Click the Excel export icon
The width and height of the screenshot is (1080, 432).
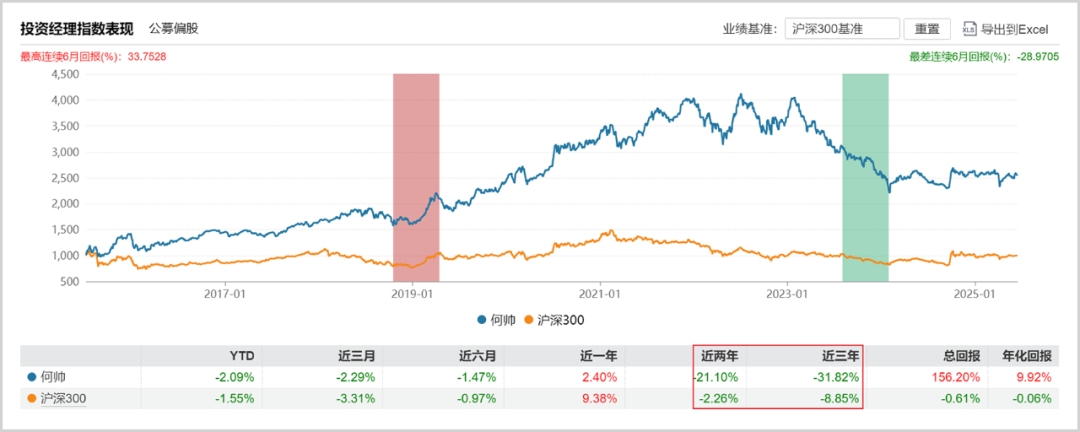968,29
